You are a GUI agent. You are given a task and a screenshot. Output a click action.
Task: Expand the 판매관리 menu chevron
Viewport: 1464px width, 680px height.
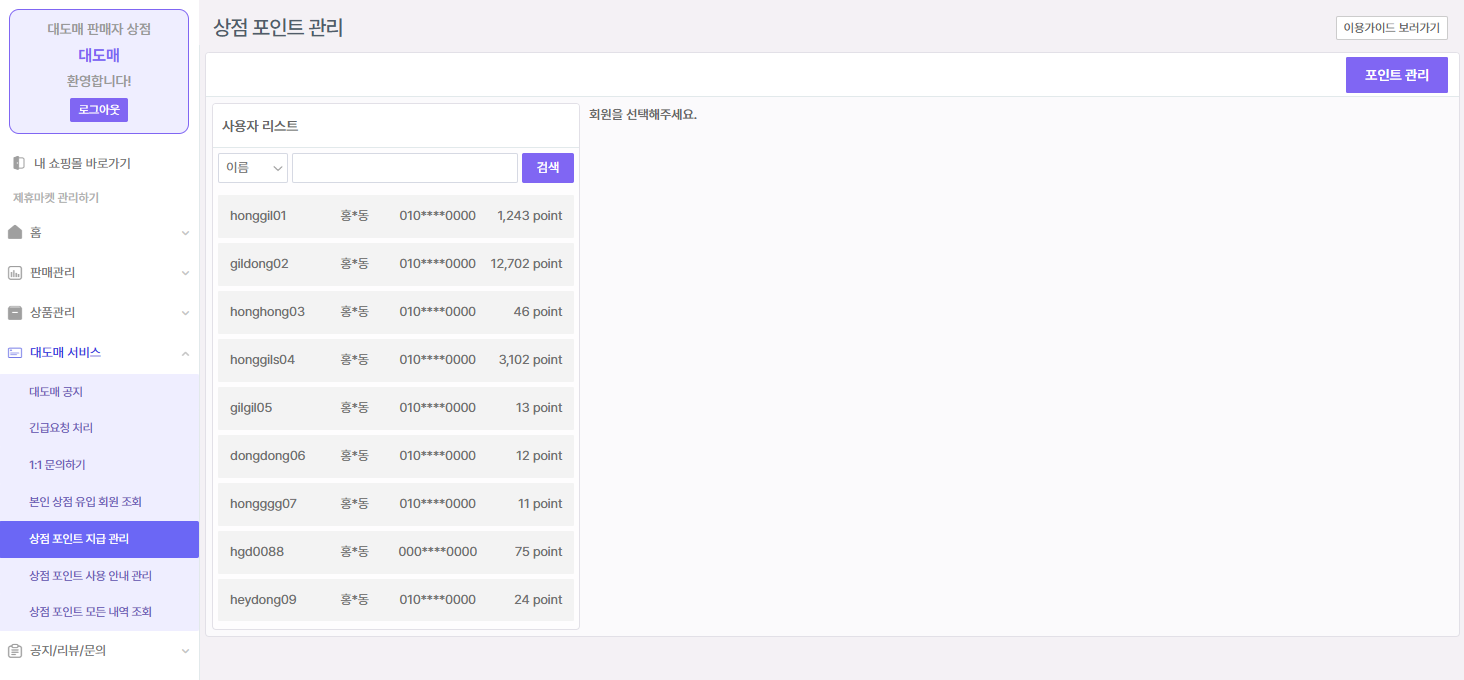click(x=185, y=273)
